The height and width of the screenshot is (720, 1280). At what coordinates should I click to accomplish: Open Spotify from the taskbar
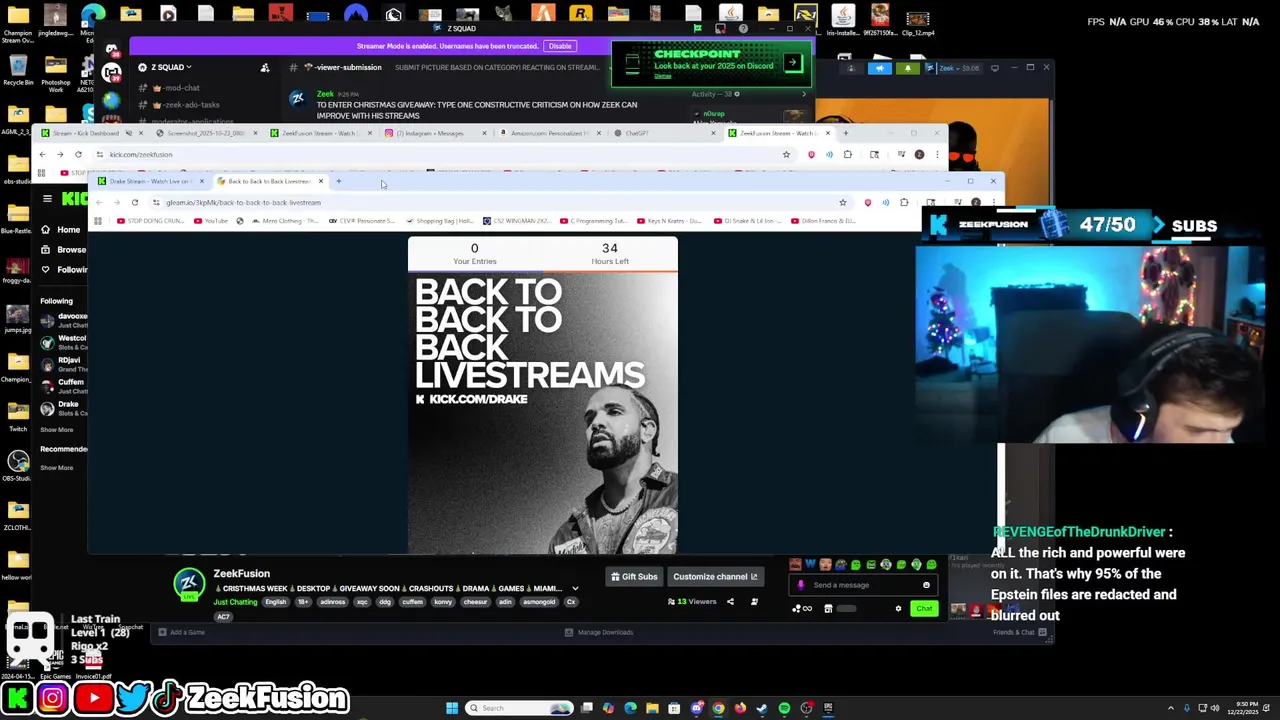point(784,708)
